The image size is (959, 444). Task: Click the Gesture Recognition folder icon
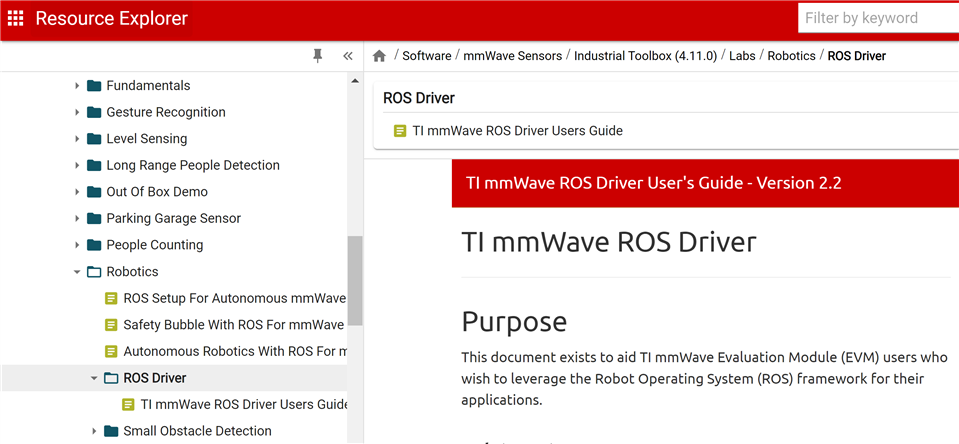click(x=94, y=112)
